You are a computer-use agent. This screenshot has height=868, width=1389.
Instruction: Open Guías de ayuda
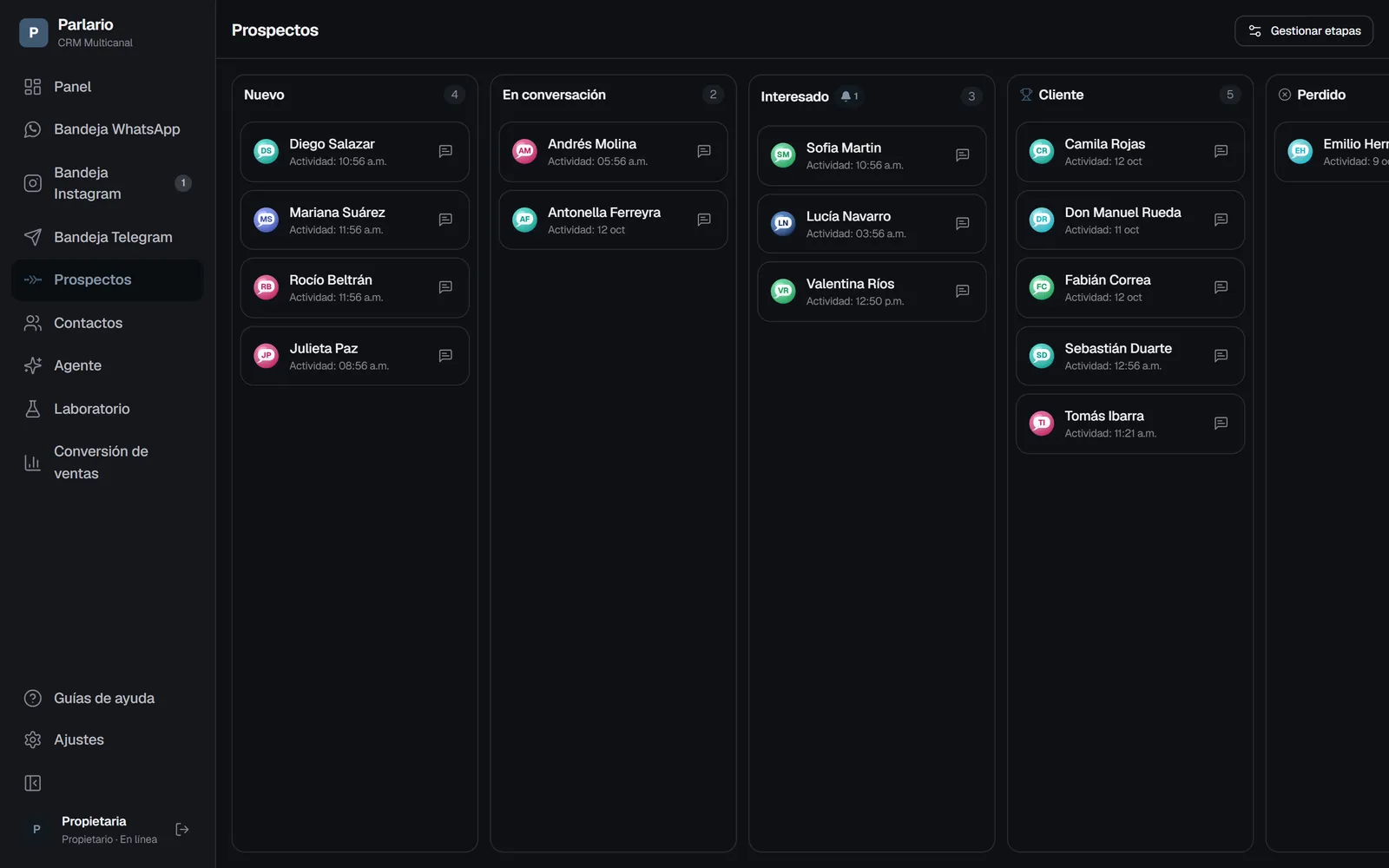108,698
